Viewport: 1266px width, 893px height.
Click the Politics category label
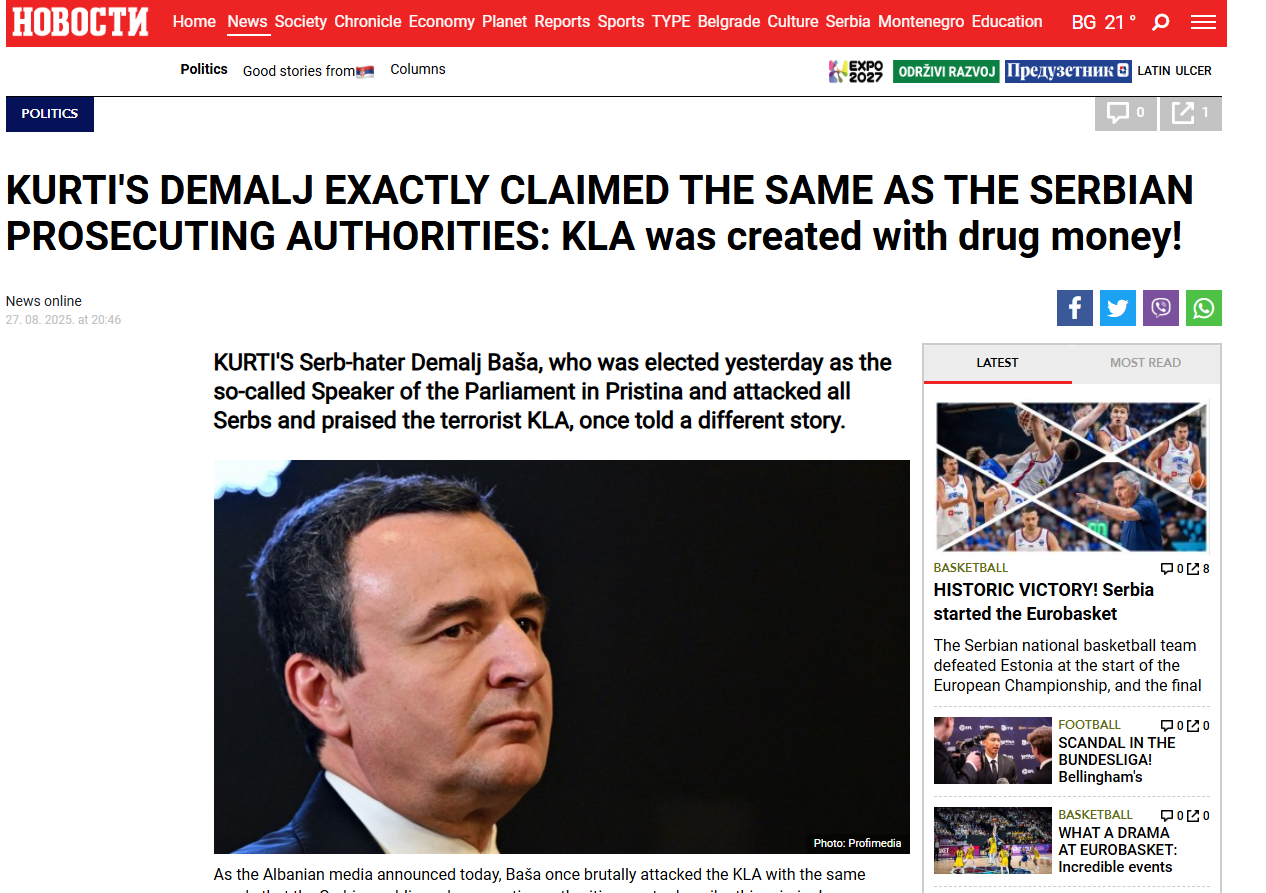50,114
